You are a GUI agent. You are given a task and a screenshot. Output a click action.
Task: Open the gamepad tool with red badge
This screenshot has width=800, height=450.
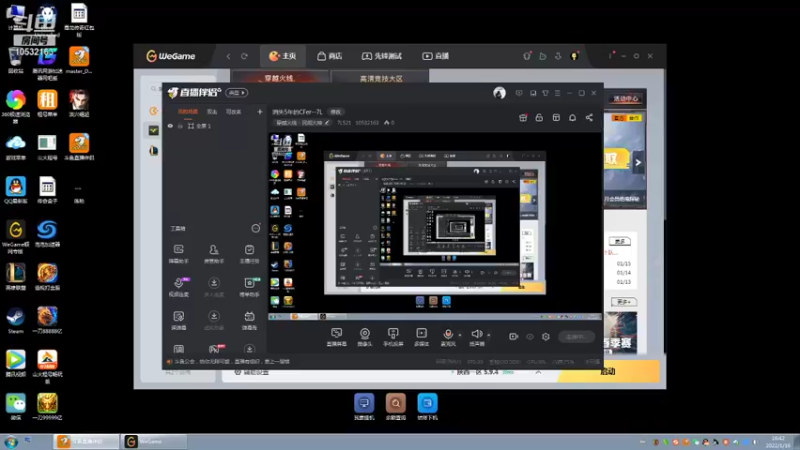tap(214, 349)
